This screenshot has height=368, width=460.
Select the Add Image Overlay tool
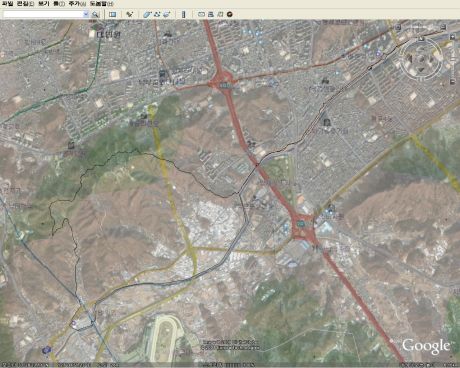(167, 14)
